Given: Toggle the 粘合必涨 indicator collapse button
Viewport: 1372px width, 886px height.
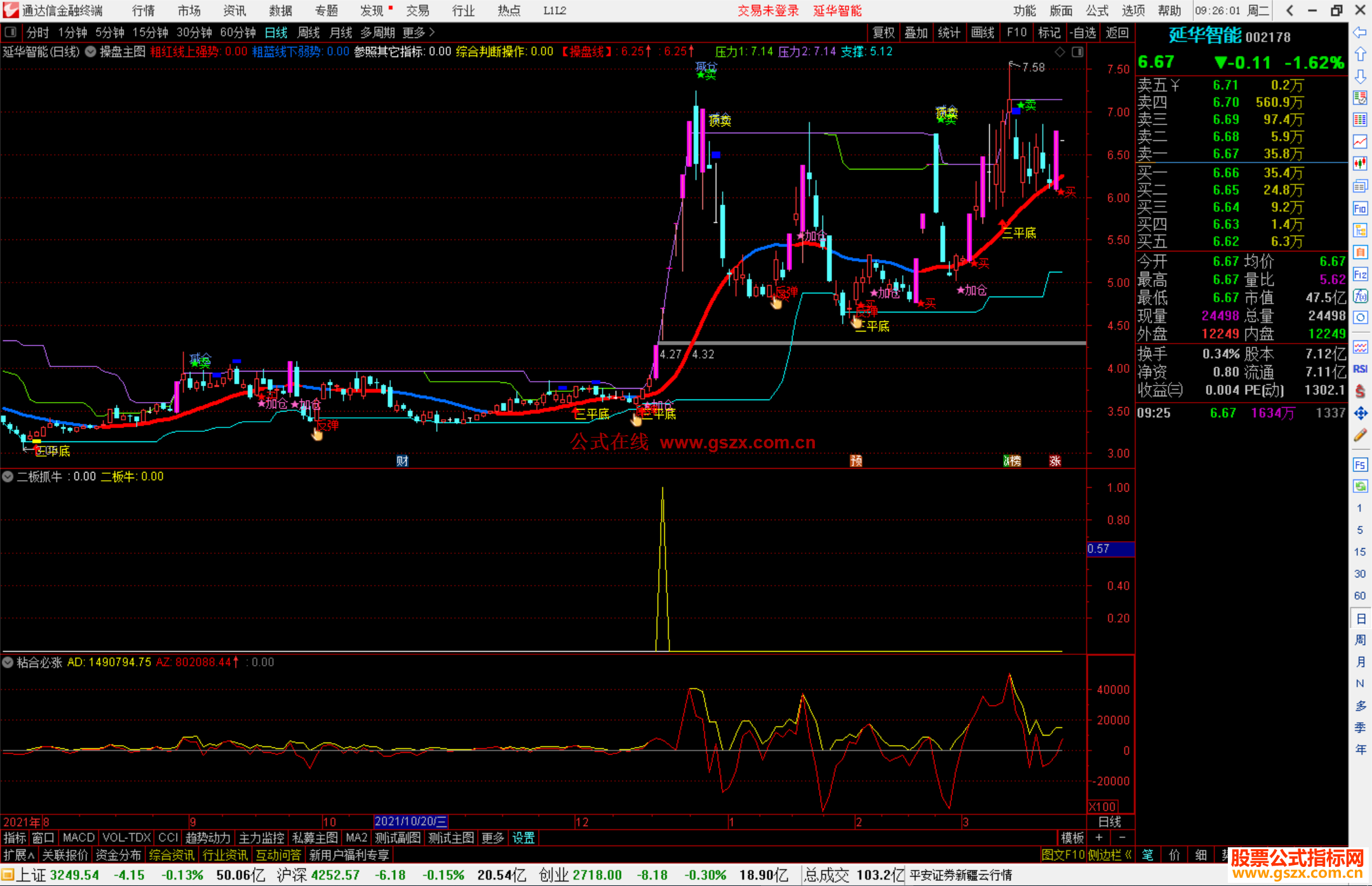Looking at the screenshot, I should click(8, 662).
